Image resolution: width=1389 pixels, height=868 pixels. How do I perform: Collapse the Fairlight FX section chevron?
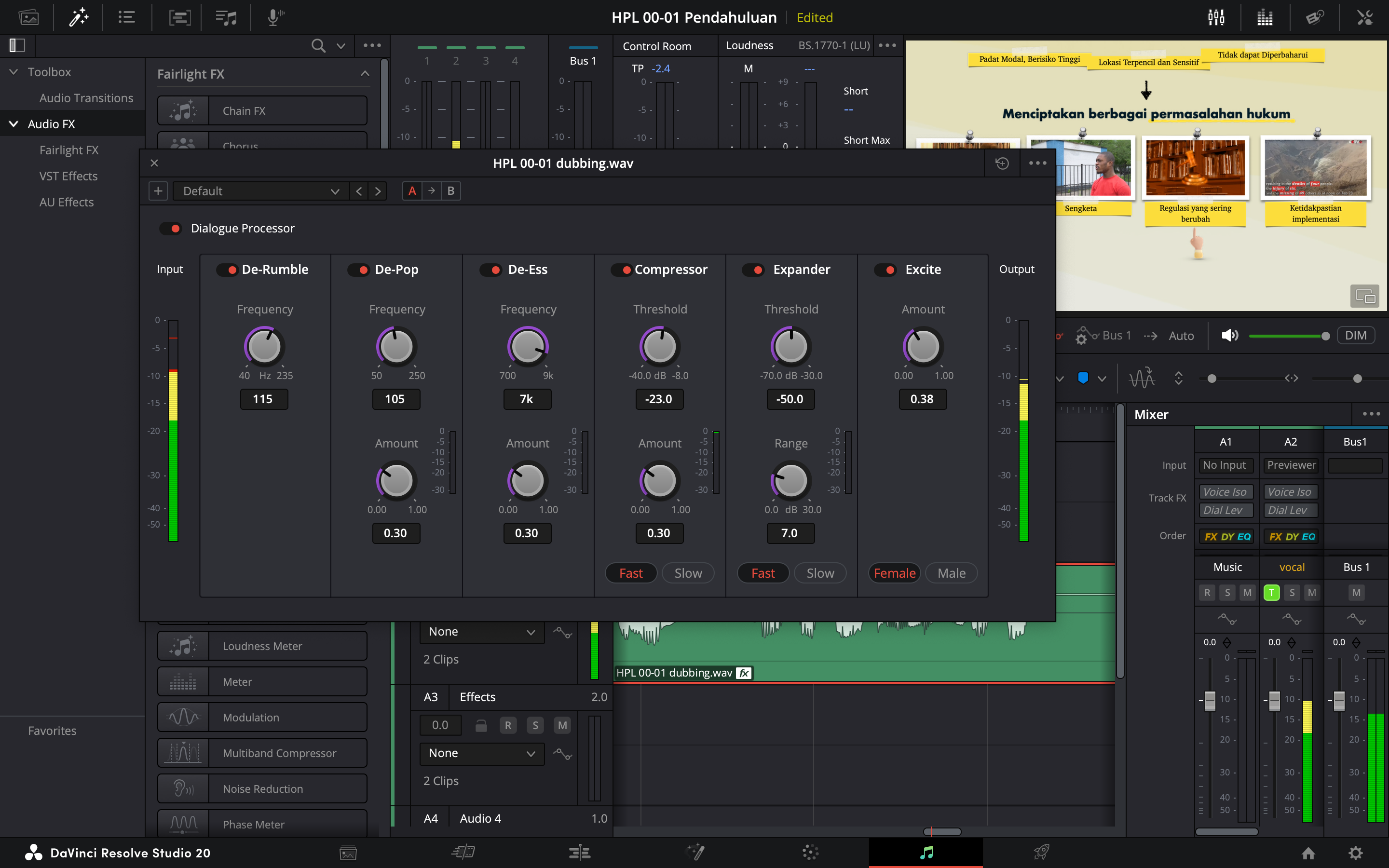click(365, 74)
